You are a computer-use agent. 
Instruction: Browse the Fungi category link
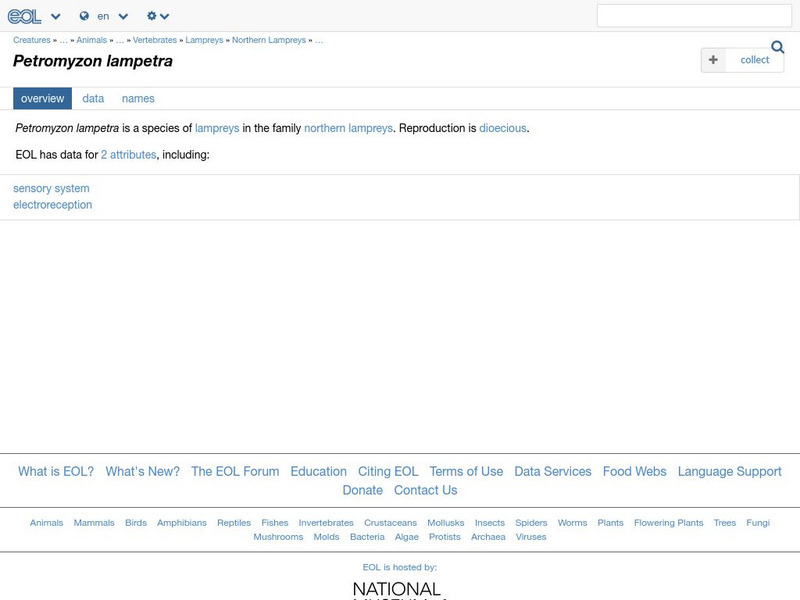[x=758, y=522]
